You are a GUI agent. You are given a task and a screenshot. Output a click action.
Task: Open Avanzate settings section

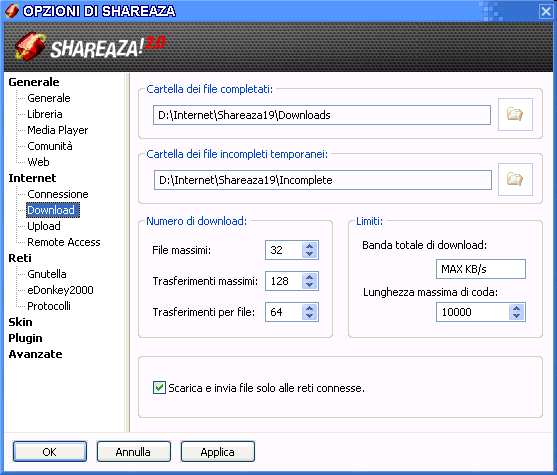point(35,354)
